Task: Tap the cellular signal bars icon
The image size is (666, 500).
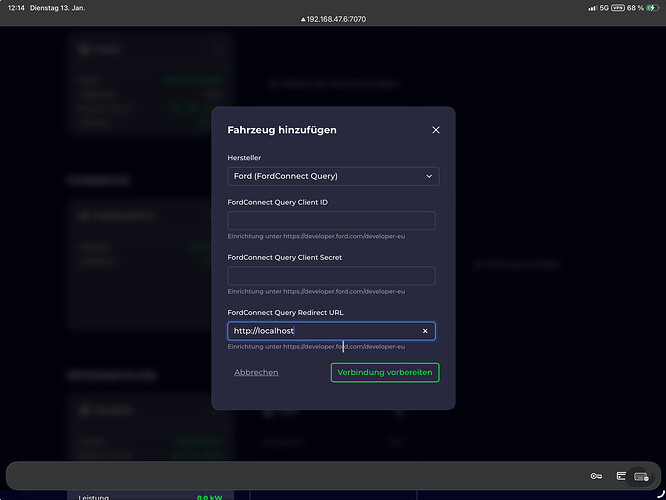Action: [x=592, y=8]
